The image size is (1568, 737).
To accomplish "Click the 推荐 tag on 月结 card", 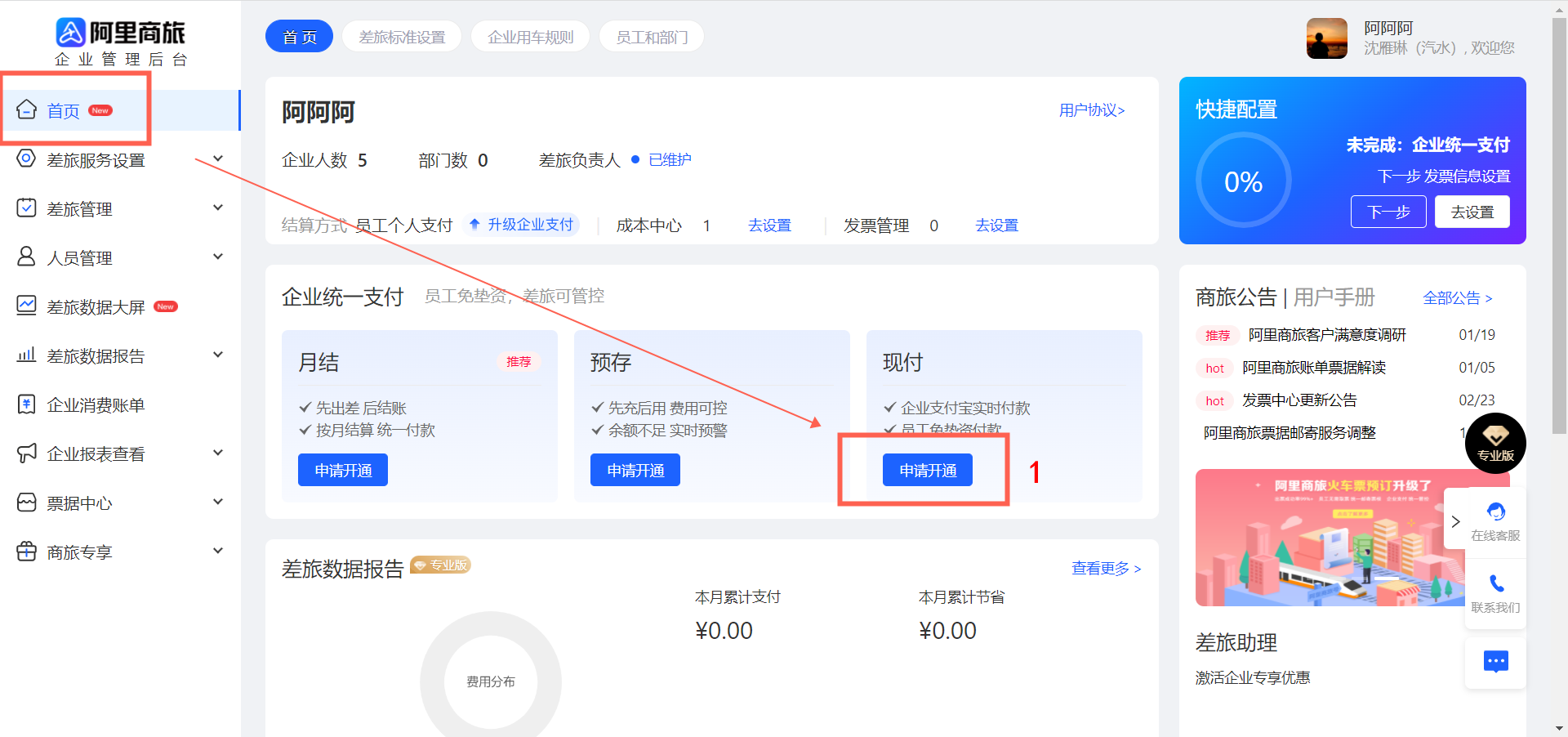I will click(x=519, y=361).
